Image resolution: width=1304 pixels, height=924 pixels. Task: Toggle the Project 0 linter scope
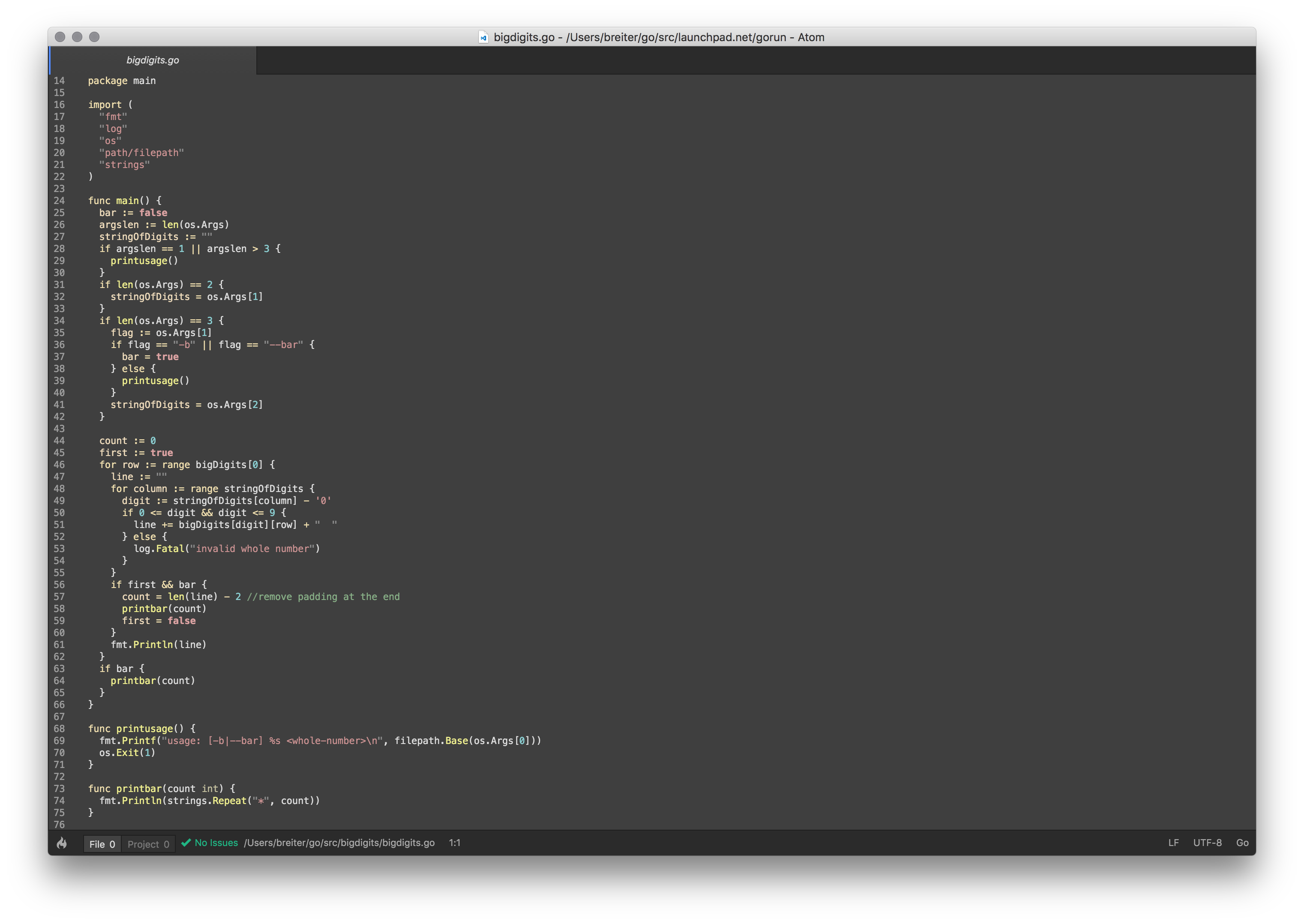click(x=148, y=844)
